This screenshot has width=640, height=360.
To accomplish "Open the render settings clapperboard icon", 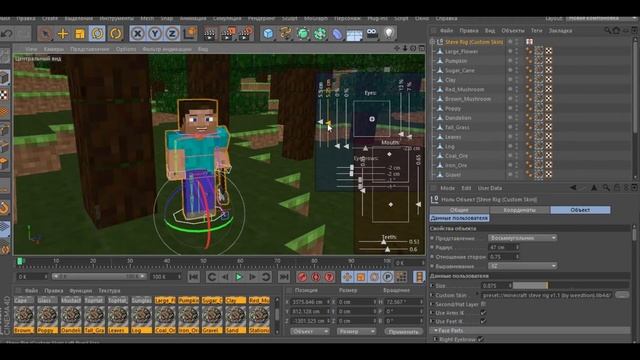I will tap(246, 34).
